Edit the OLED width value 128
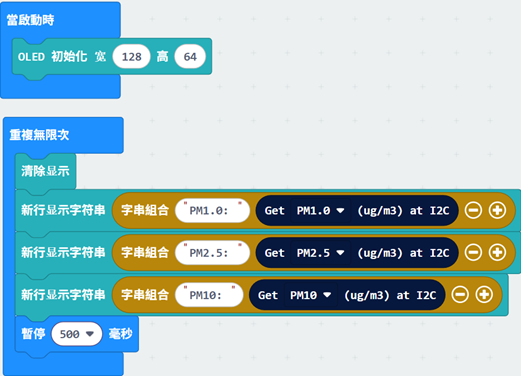Screen dimensions: 521x376 click(132, 57)
